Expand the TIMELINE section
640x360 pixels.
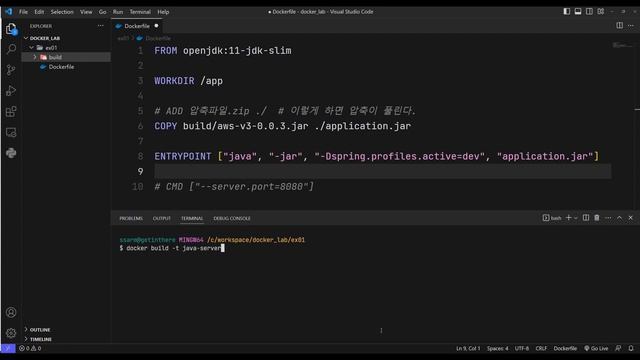pyautogui.click(x=26, y=339)
